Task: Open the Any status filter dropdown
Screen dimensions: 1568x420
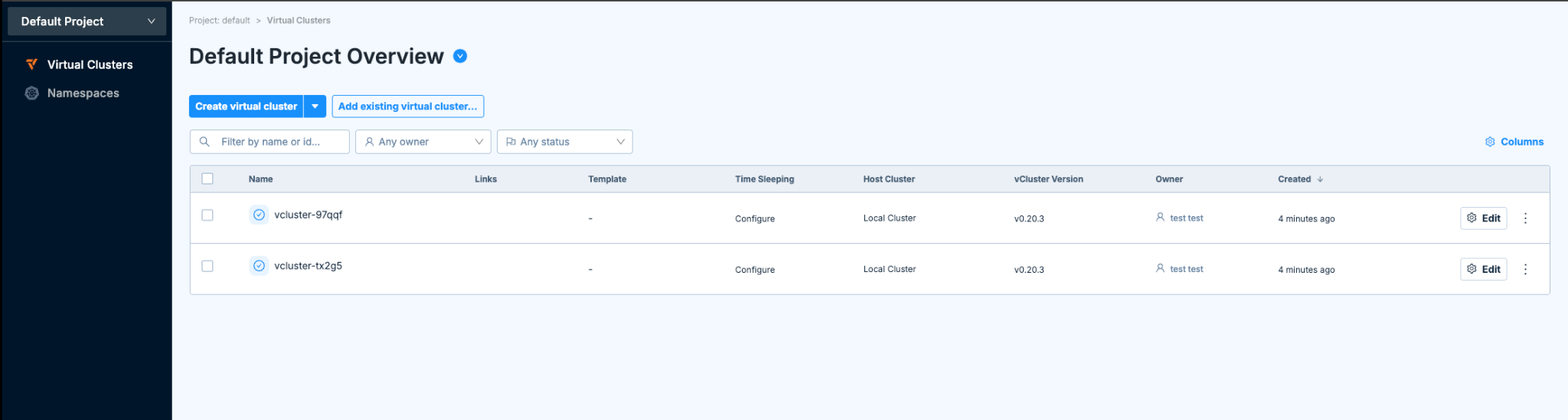Action: tap(564, 142)
